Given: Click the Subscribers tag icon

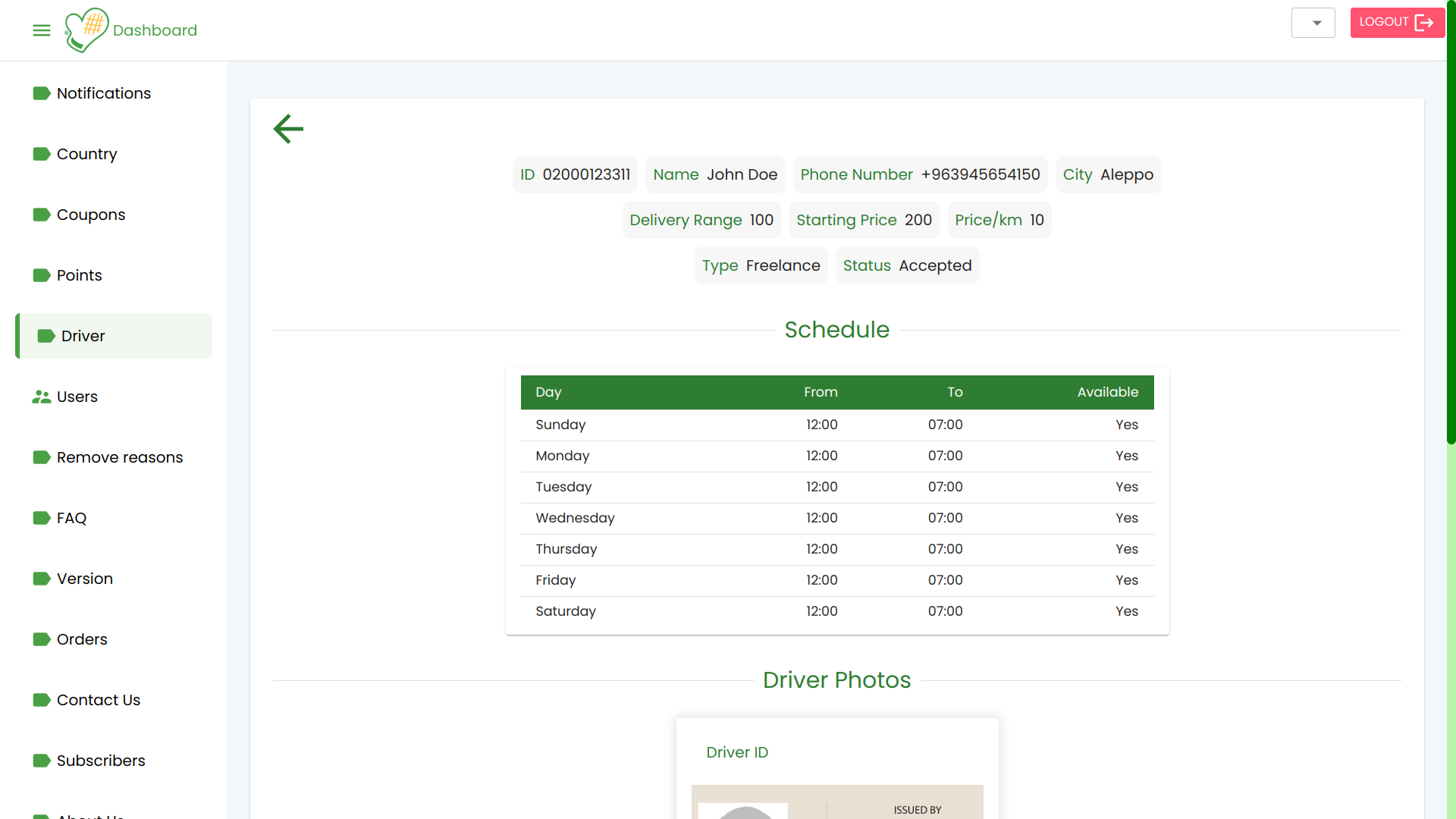Looking at the screenshot, I should click(x=42, y=761).
